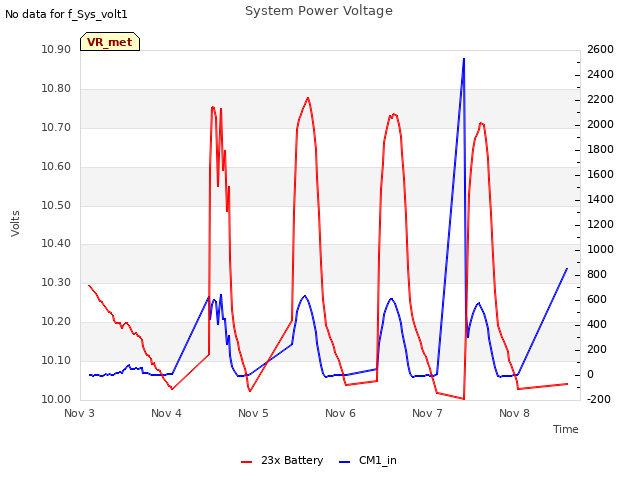Select the '23x Battery' legend label
640x480 pixels.
292,460
